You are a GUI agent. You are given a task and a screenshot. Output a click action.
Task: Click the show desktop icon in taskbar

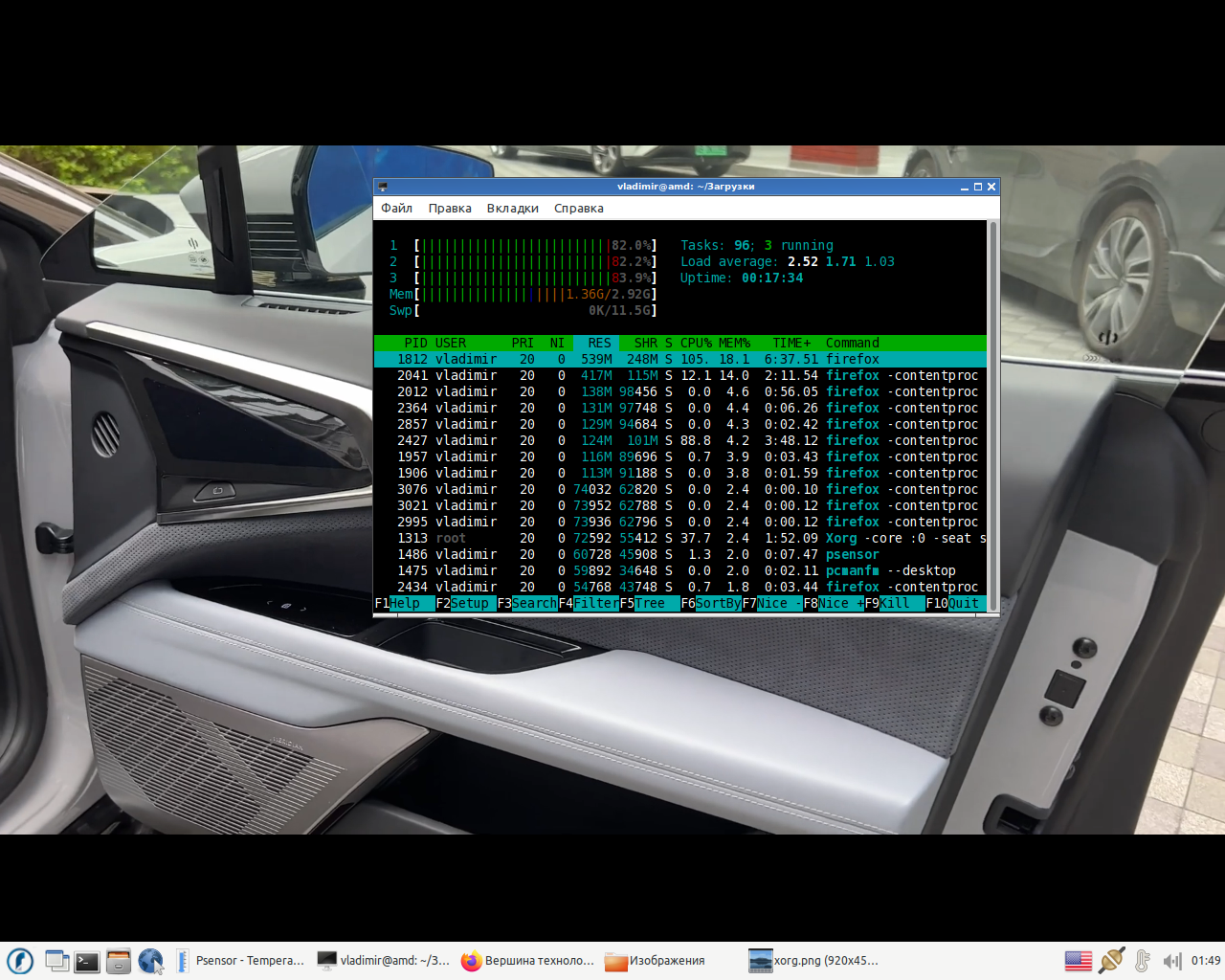[56, 961]
